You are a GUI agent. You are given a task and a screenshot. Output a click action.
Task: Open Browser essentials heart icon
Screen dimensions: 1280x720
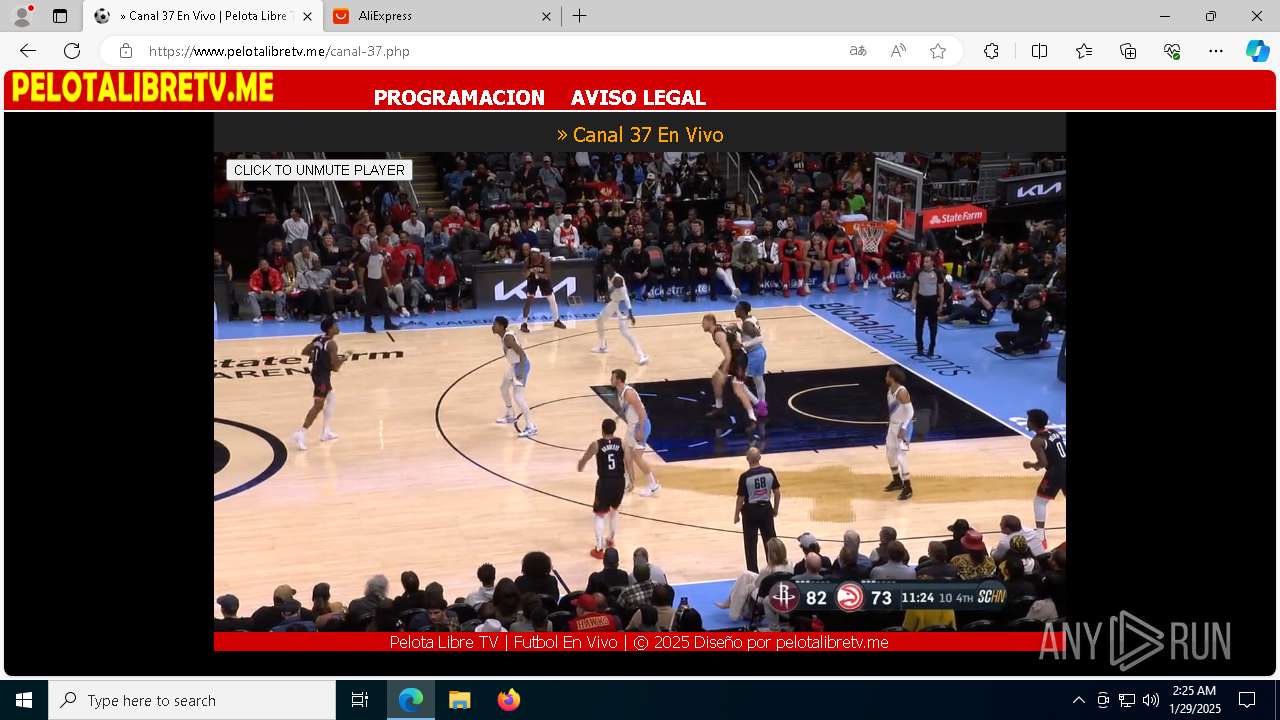coord(1172,51)
